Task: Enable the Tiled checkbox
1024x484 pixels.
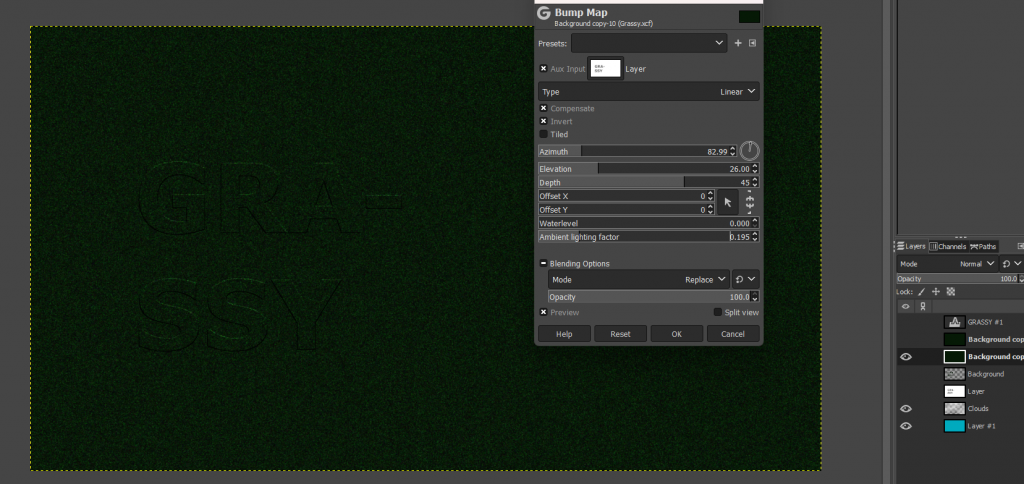Action: point(543,134)
